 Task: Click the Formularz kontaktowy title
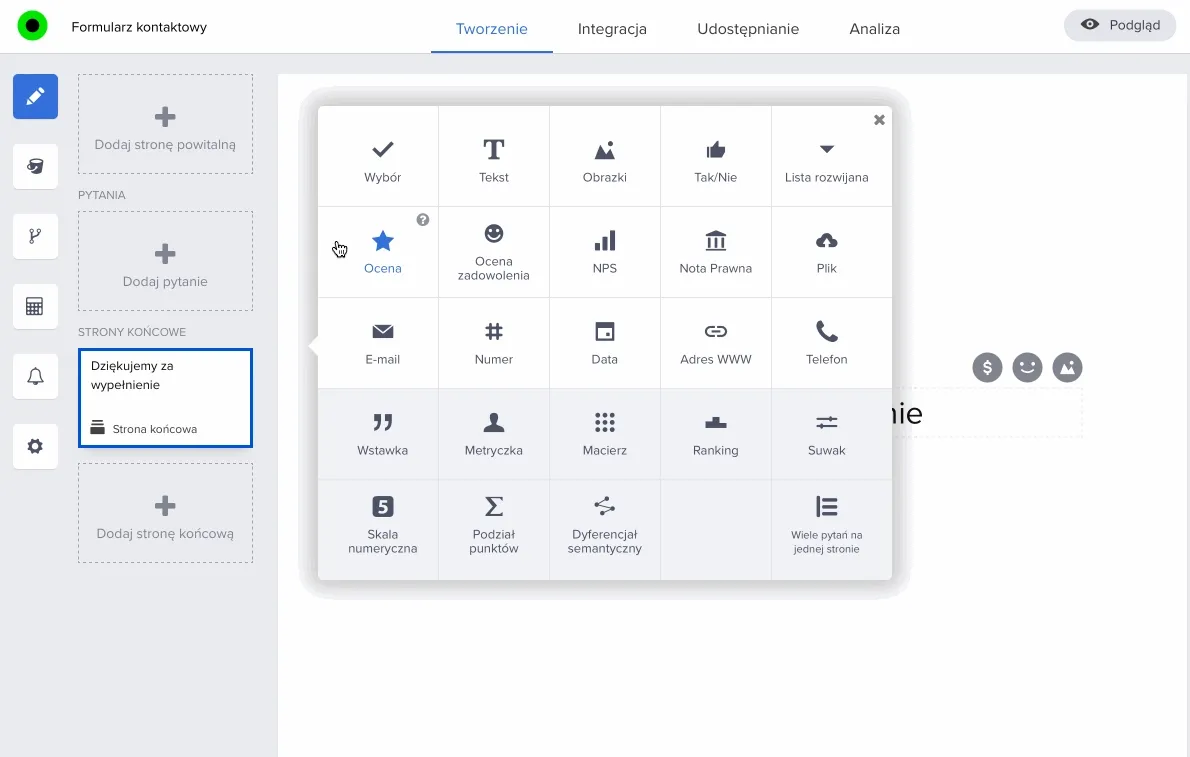[139, 27]
